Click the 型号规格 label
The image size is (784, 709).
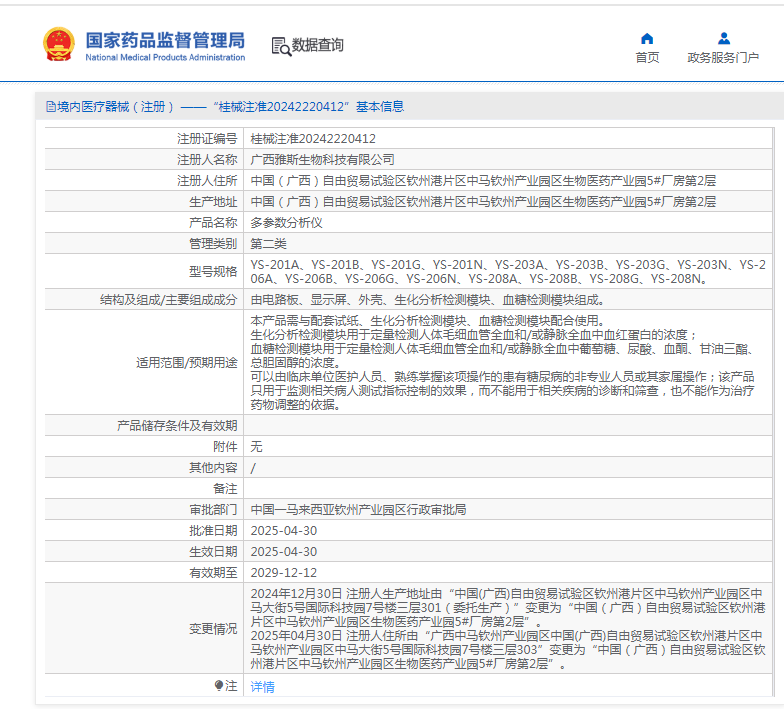(x=213, y=272)
